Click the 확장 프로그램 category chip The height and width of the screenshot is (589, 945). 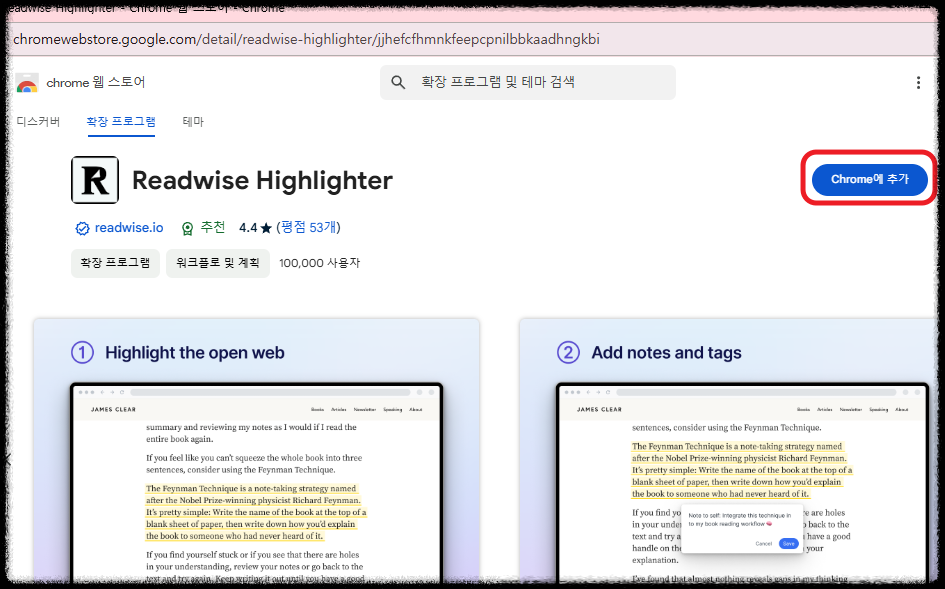(115, 263)
